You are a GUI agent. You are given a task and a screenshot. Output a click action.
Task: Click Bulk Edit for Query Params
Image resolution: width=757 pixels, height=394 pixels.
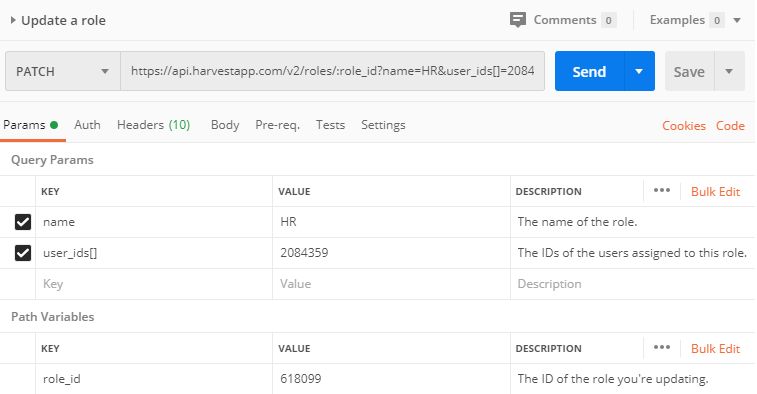715,192
